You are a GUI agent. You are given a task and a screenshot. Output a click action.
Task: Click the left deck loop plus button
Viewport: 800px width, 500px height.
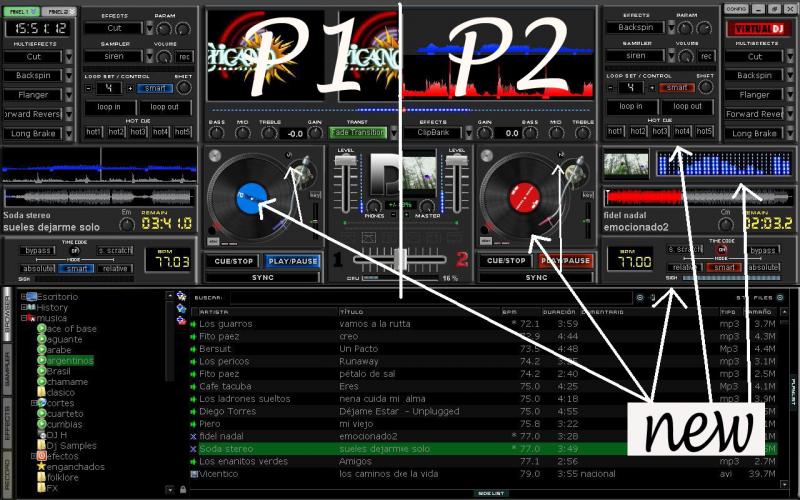[130, 88]
